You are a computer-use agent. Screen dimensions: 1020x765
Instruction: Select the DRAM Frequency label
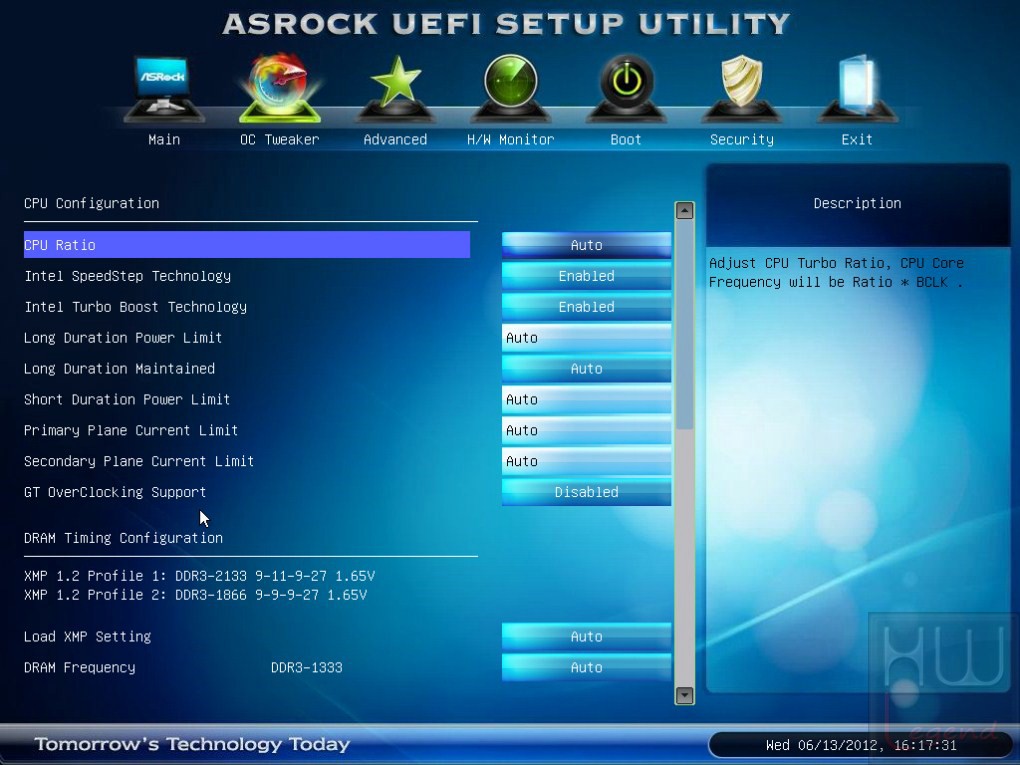pyautogui.click(x=79, y=667)
